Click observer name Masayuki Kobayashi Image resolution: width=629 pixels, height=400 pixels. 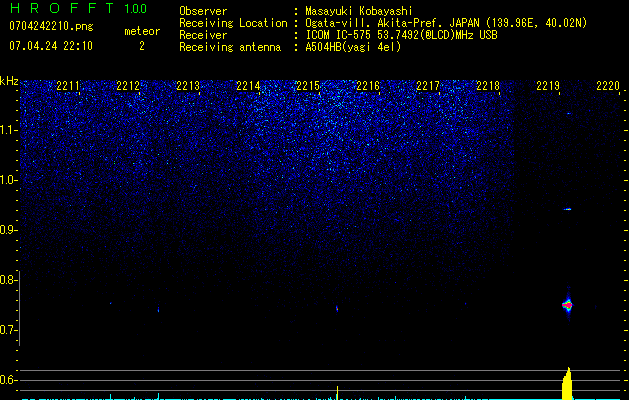click(x=359, y=11)
